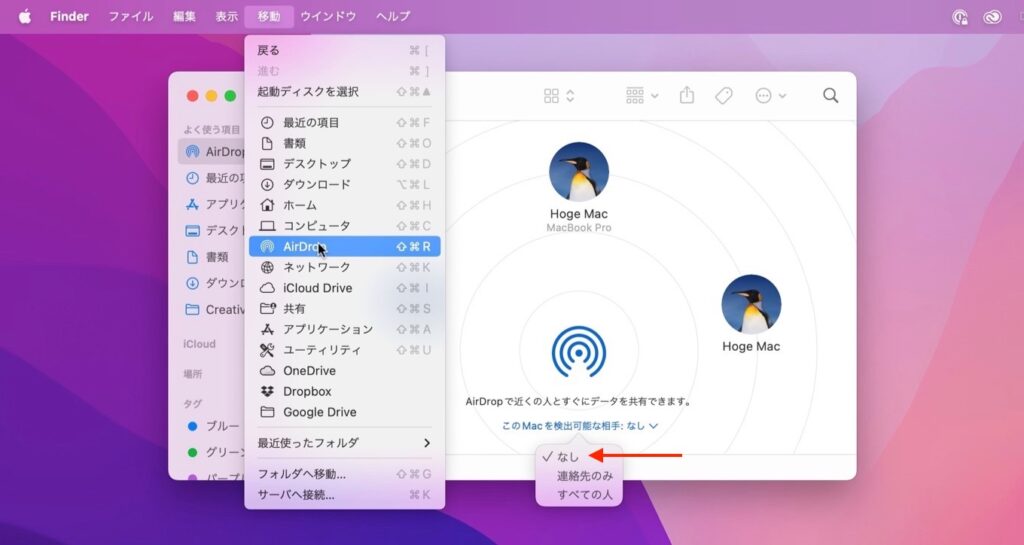Click the この Mac を検出可能な相手 link
This screenshot has width=1024, height=545.
tap(580, 426)
